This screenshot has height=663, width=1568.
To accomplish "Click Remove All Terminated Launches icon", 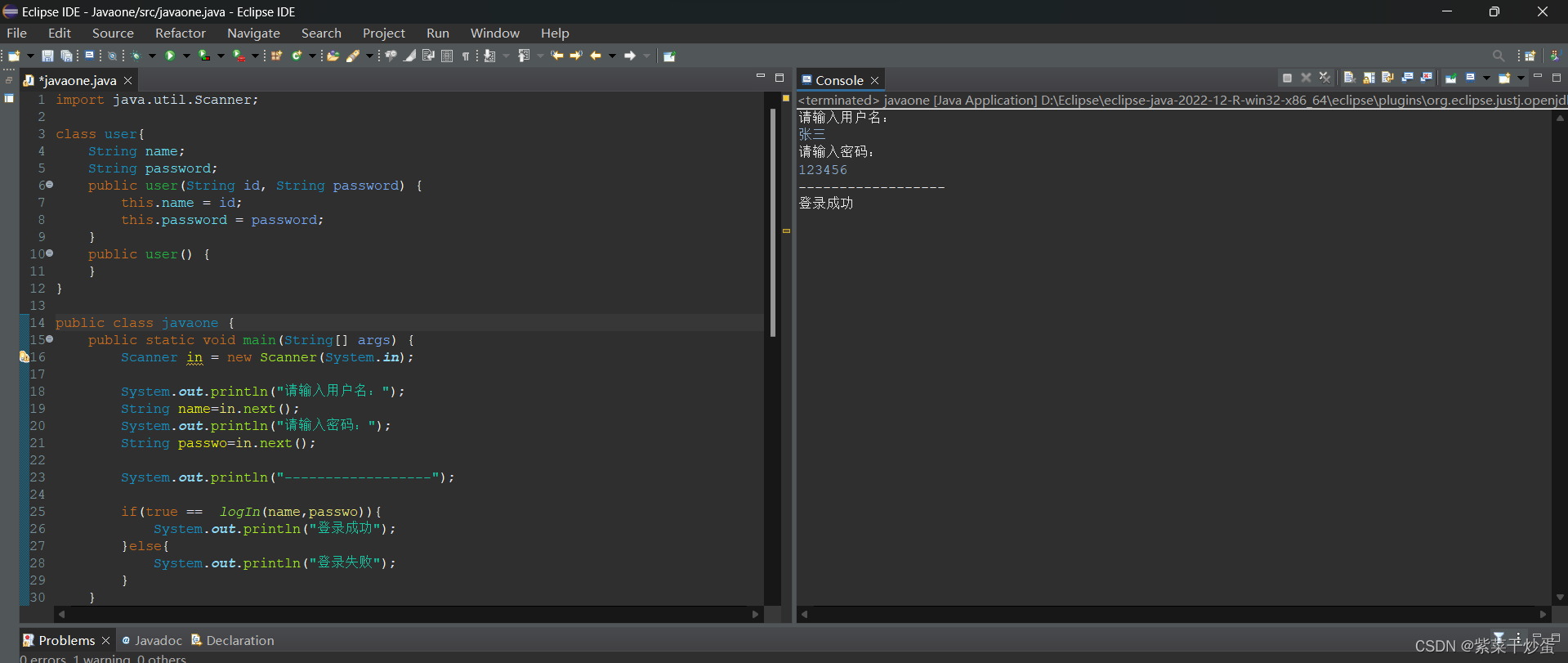I will point(1325,78).
